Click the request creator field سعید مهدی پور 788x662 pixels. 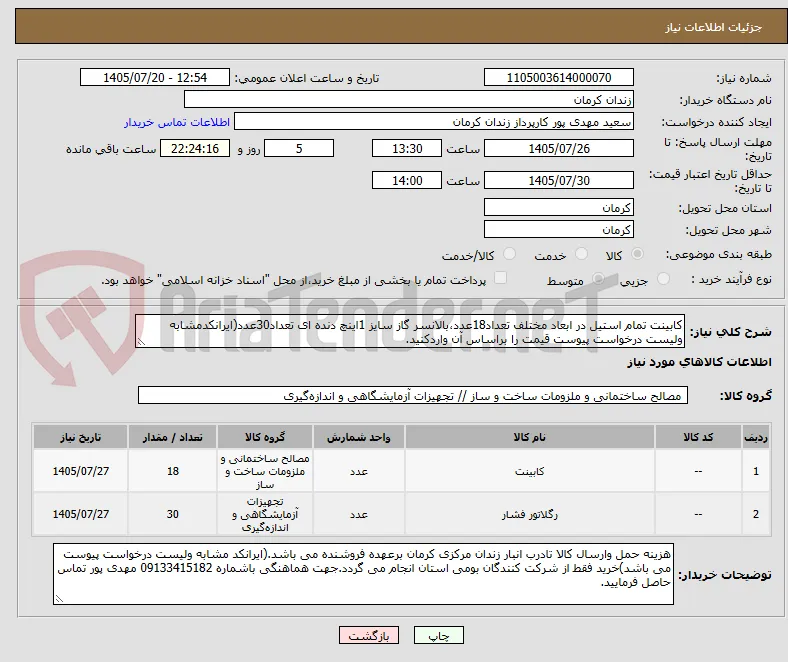click(434, 122)
